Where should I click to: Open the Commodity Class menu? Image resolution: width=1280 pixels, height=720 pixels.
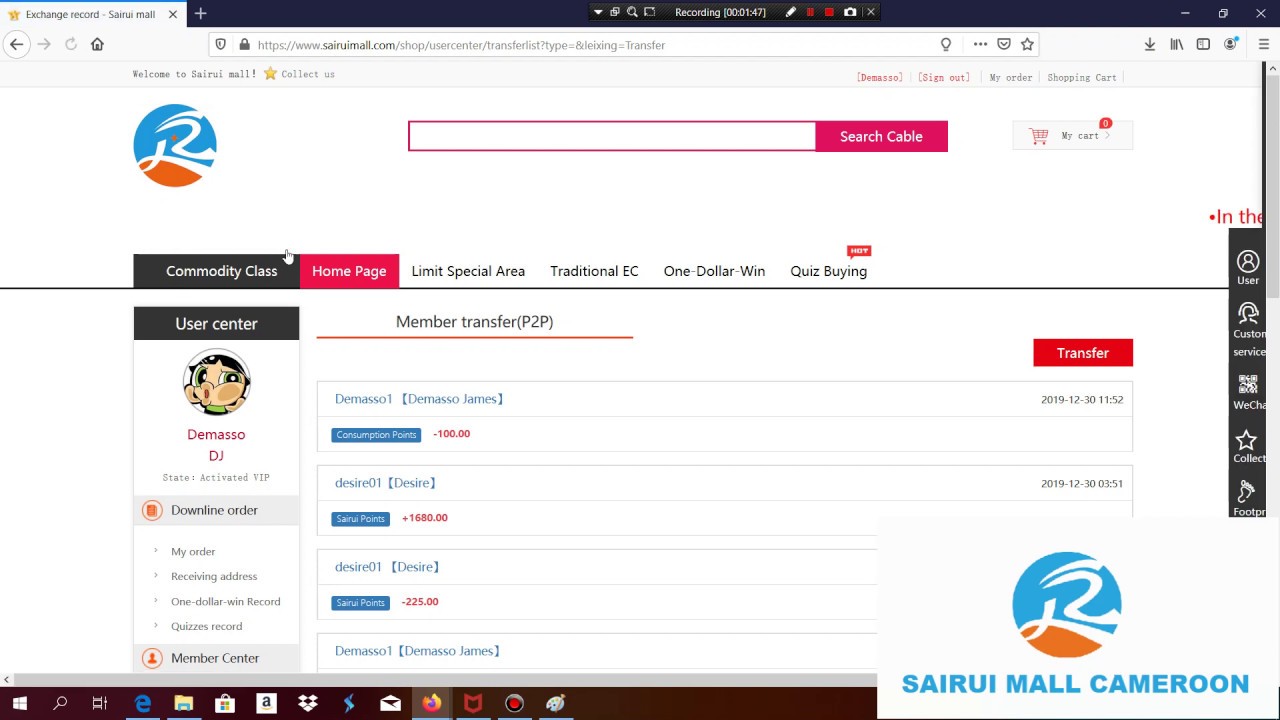pos(217,271)
